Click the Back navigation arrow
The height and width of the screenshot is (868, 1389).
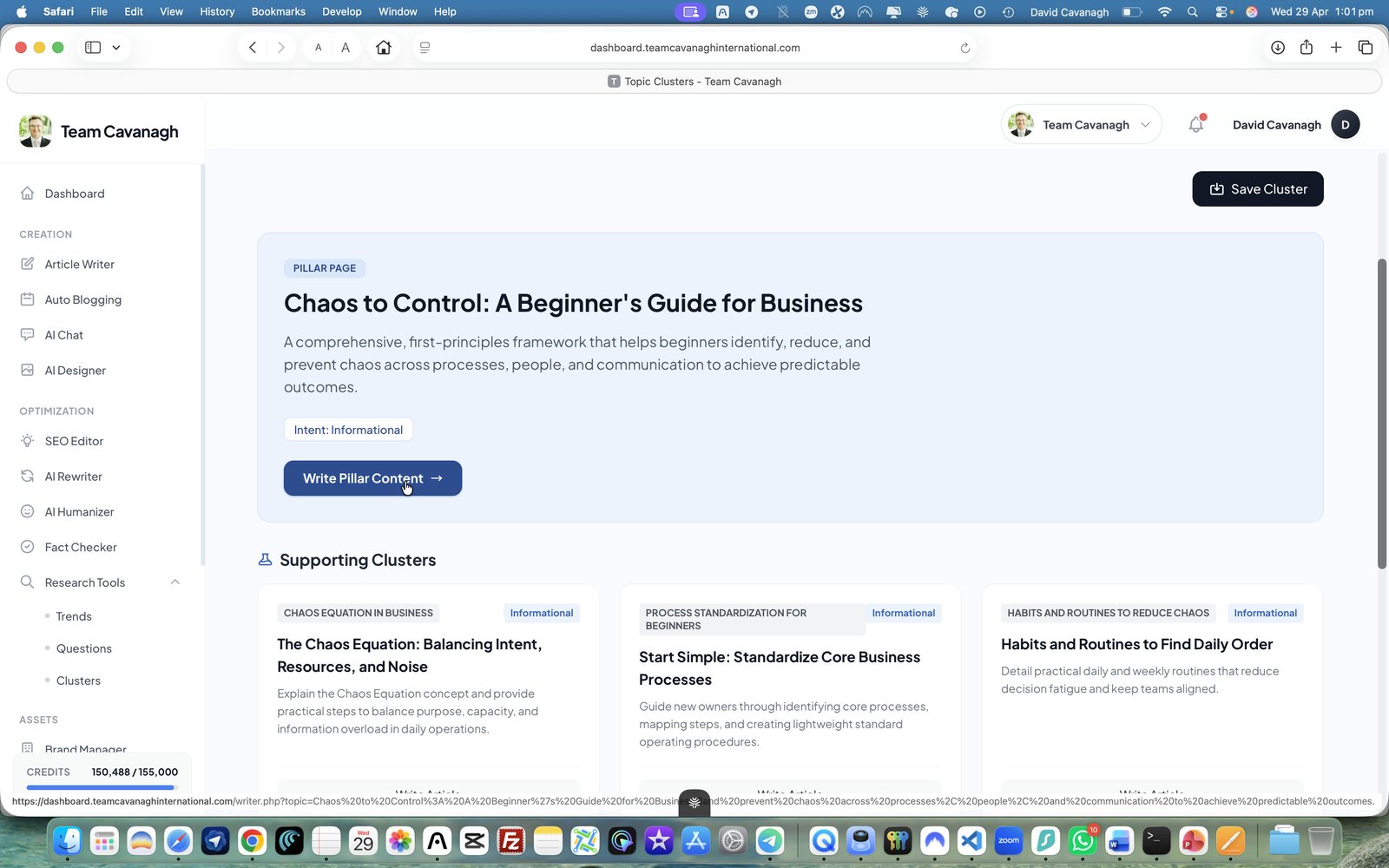pos(253,48)
